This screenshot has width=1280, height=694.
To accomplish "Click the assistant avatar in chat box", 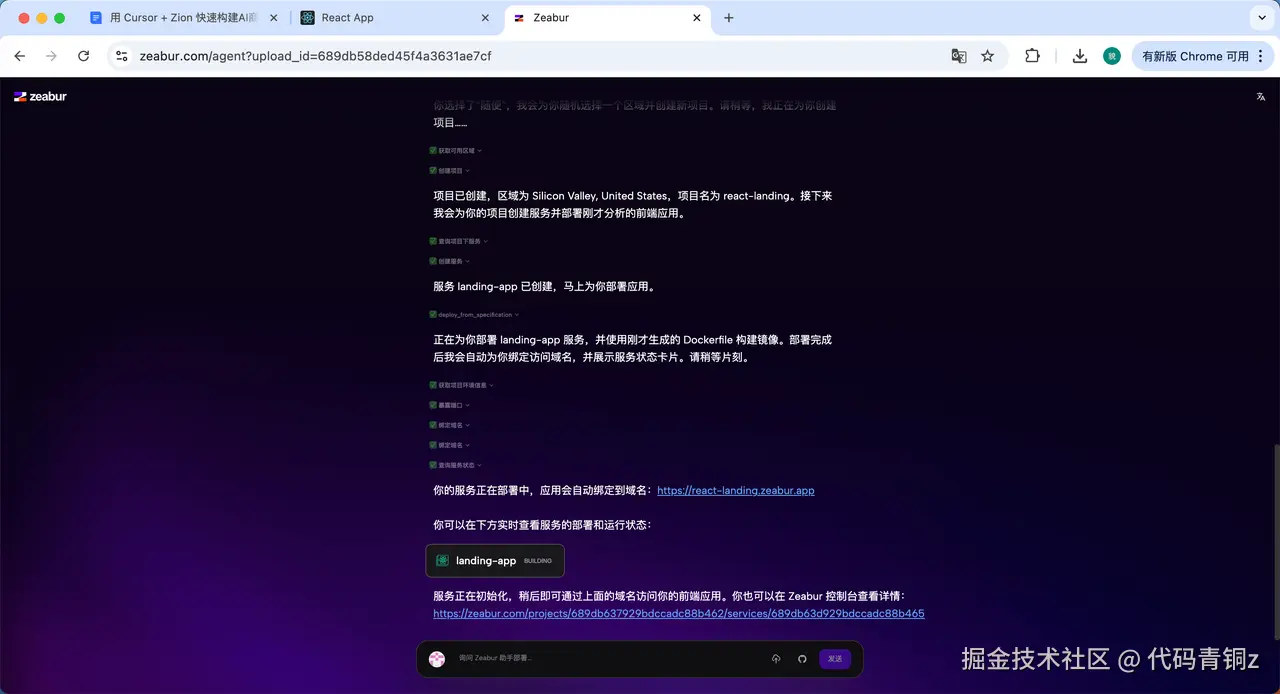I will coord(437,659).
